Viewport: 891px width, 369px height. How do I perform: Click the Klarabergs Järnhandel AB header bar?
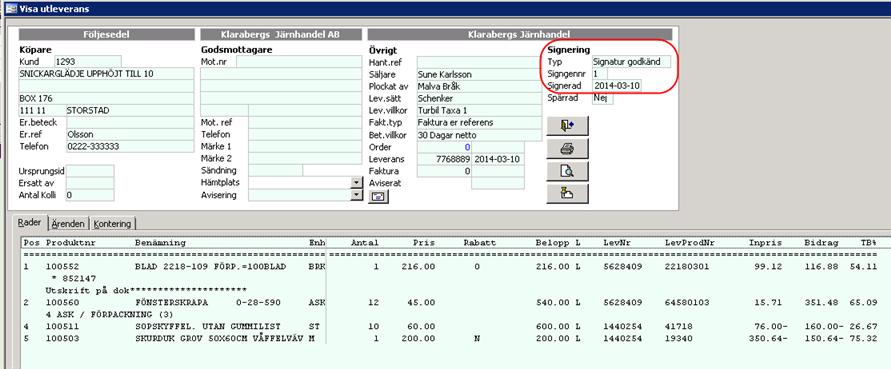point(281,35)
